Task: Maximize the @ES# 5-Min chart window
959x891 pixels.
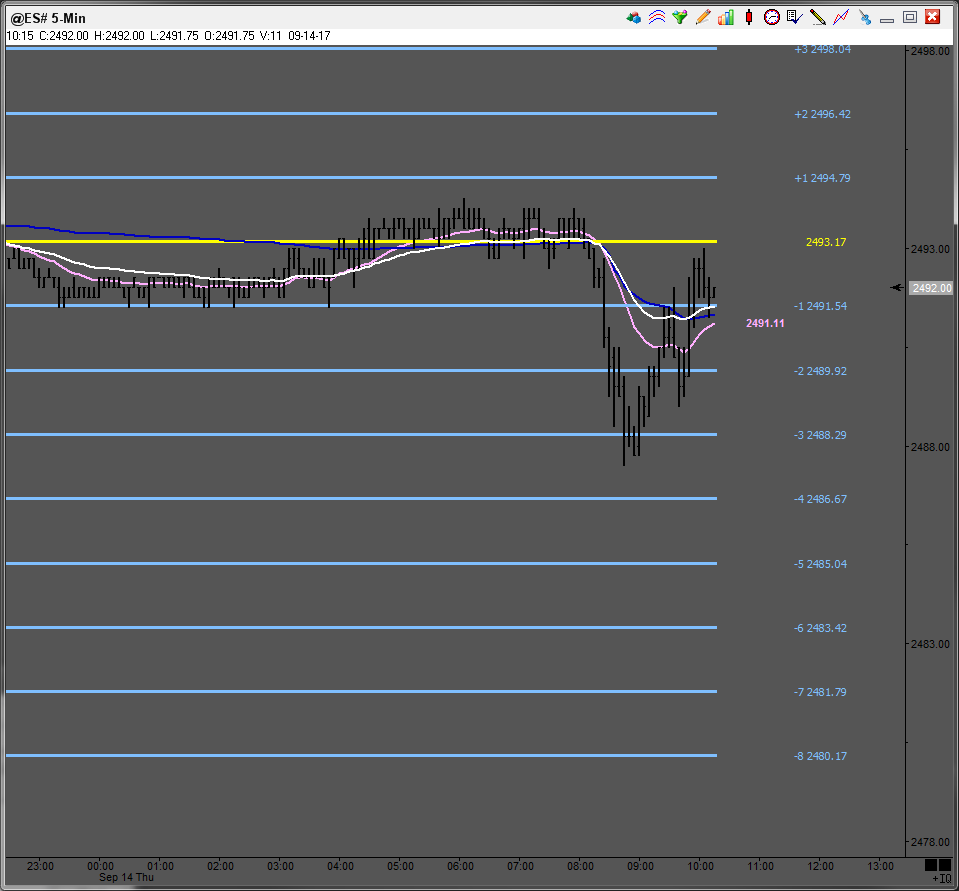Action: pos(910,17)
